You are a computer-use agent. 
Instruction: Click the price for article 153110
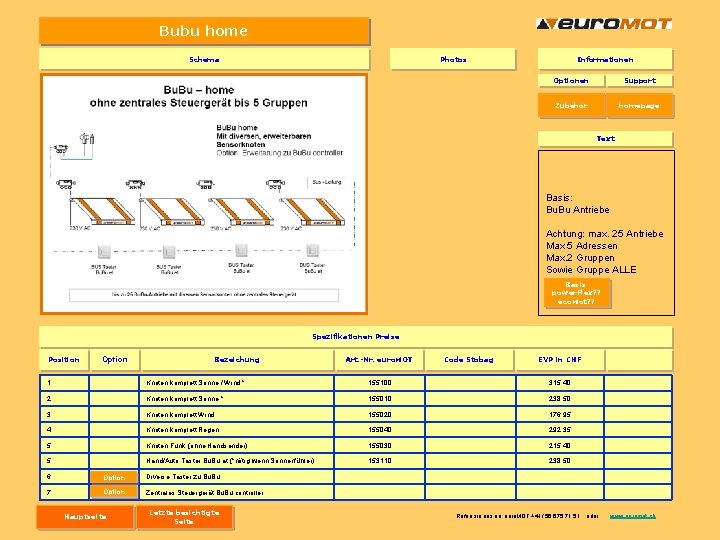(x=559, y=461)
